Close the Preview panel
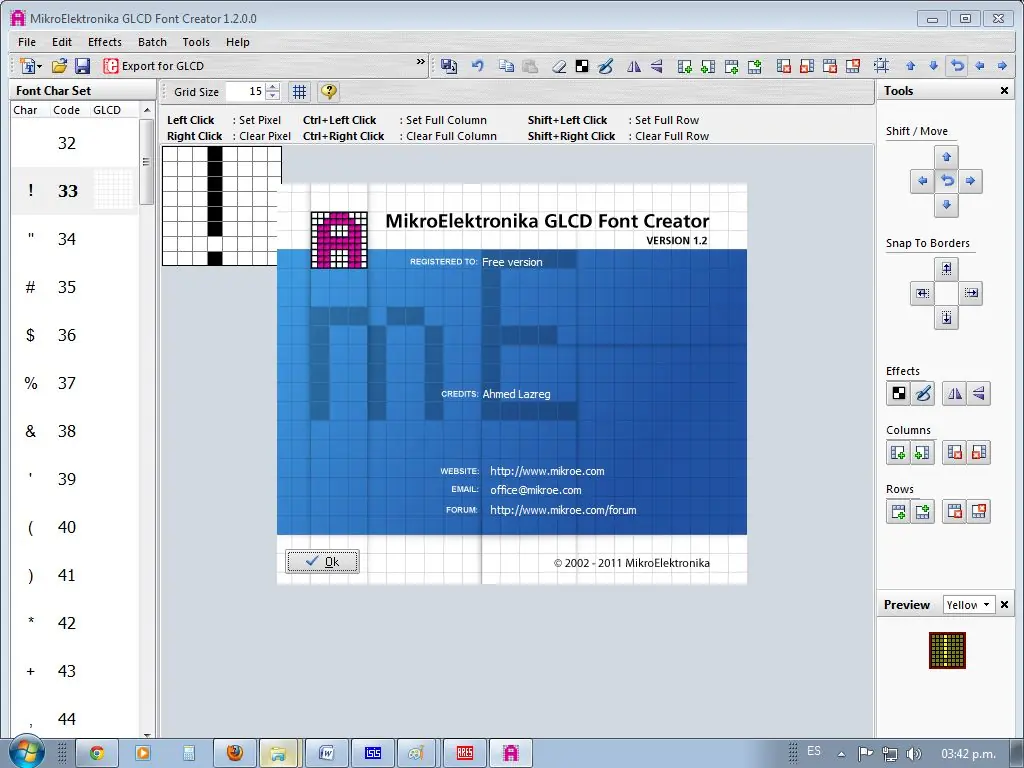Screen dimensions: 1024x768 (1004, 605)
